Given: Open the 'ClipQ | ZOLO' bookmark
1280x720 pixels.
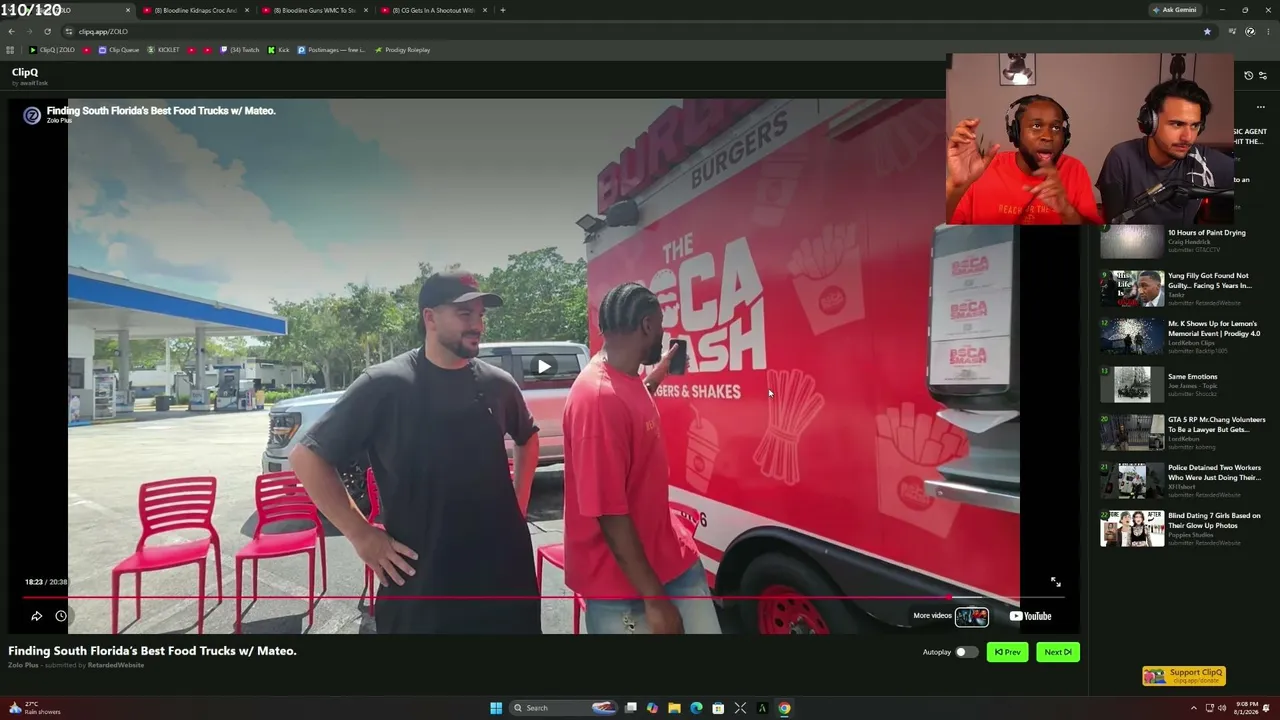Looking at the screenshot, I should [x=52, y=50].
